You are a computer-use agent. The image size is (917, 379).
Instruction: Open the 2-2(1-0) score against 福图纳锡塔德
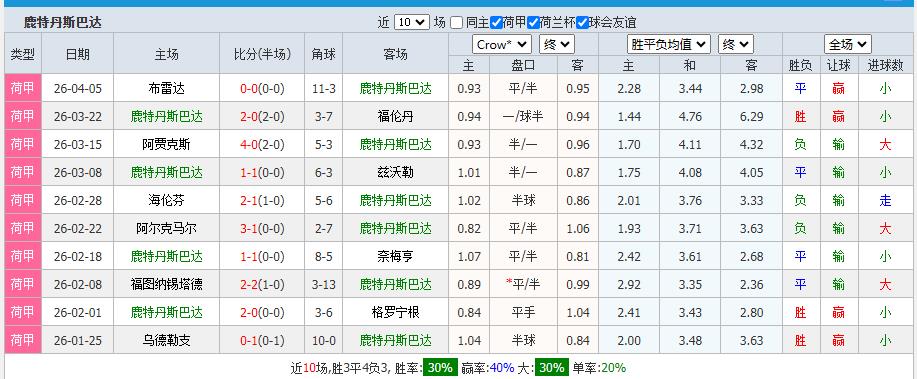point(262,284)
